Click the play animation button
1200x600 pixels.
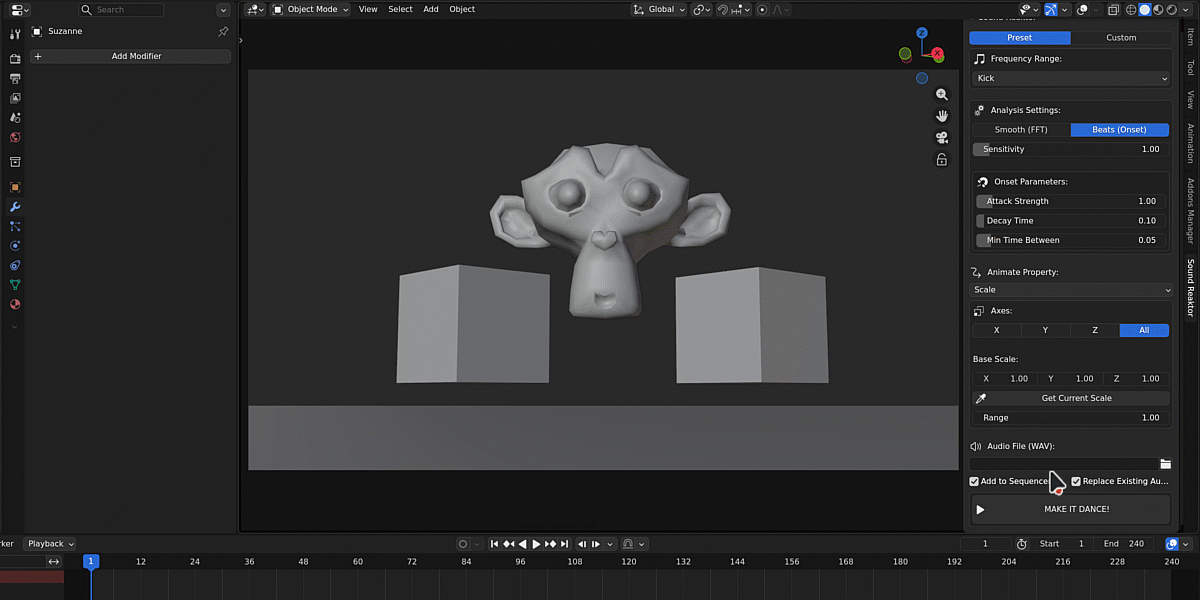click(x=536, y=544)
